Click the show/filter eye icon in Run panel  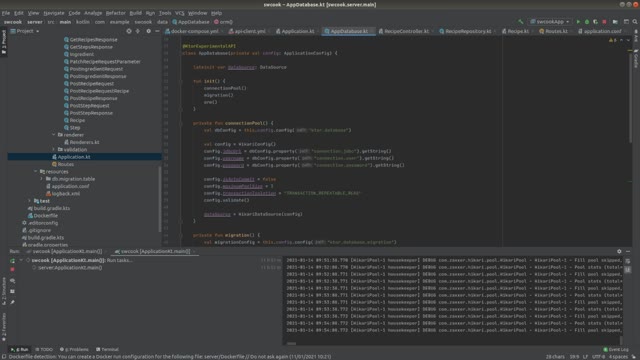tap(13, 281)
